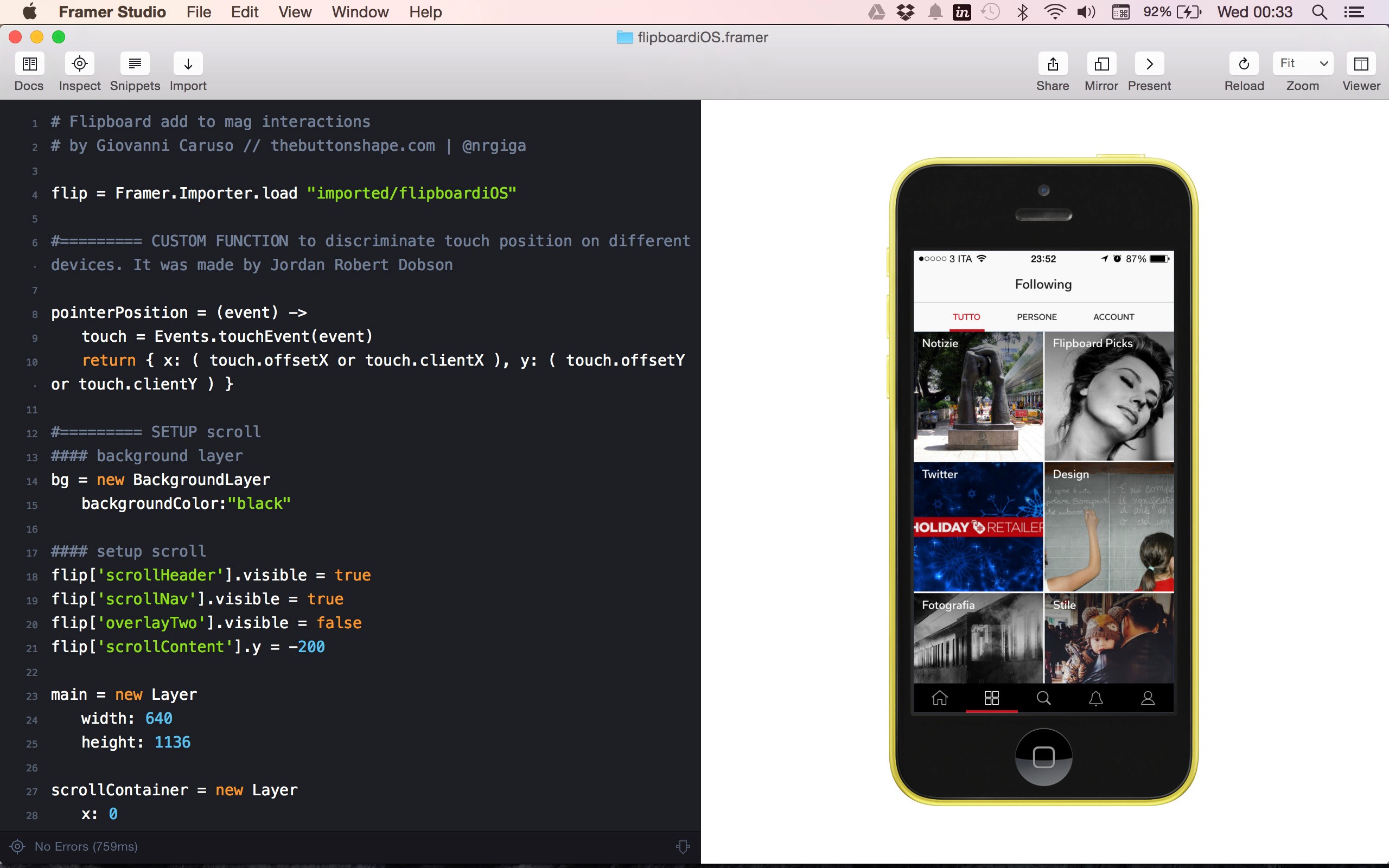The width and height of the screenshot is (1389, 868).
Task: Toggle the console arrow at bottom right
Action: [684, 846]
